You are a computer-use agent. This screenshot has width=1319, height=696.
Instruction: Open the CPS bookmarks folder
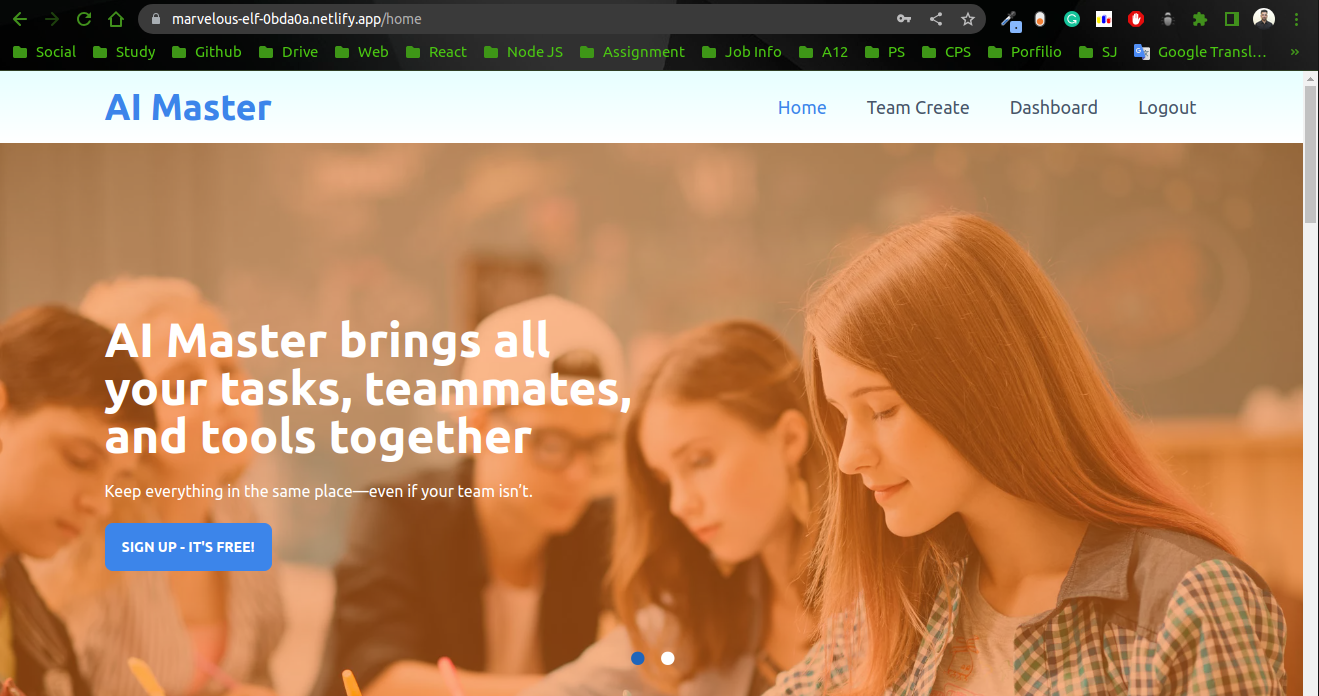coord(946,52)
